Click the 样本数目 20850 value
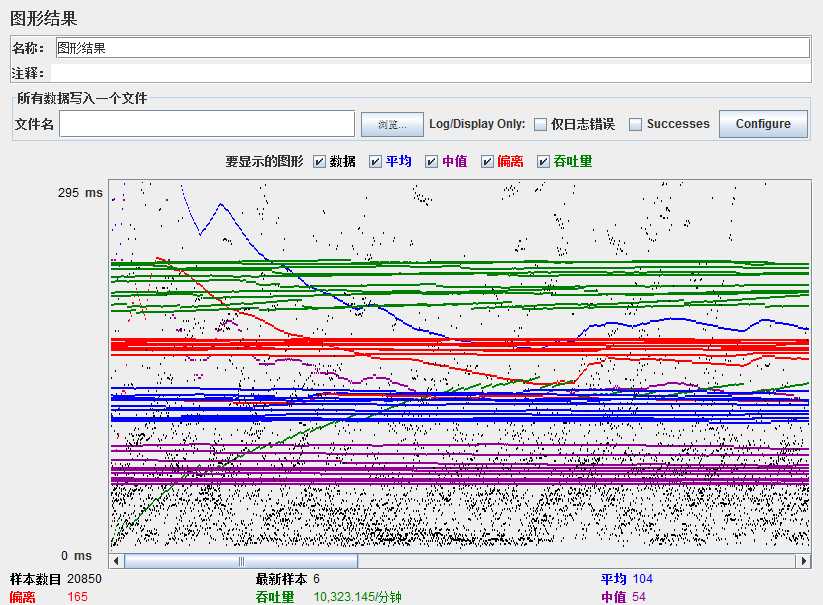The height and width of the screenshot is (605, 823). 85,579
